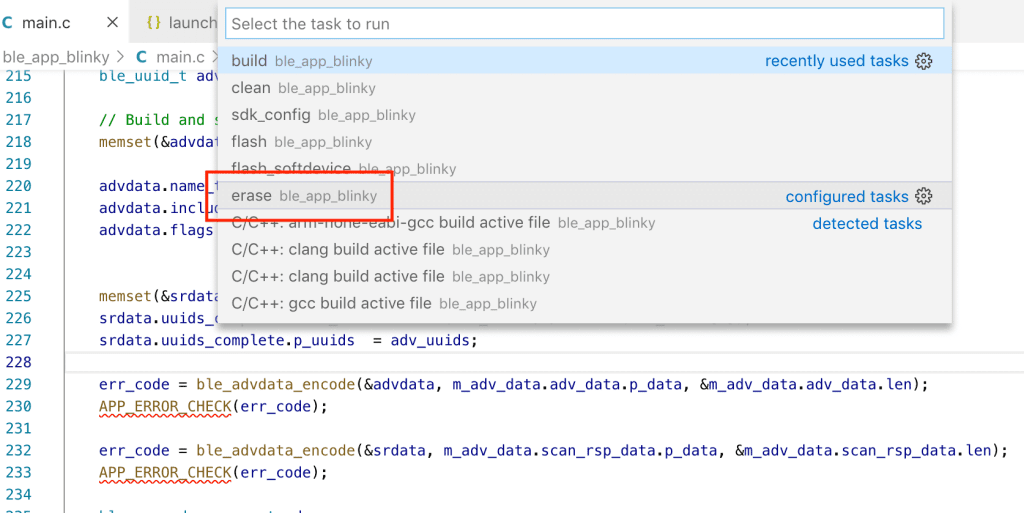Select arm-none-eabi-gcc build active file task

click(584, 223)
